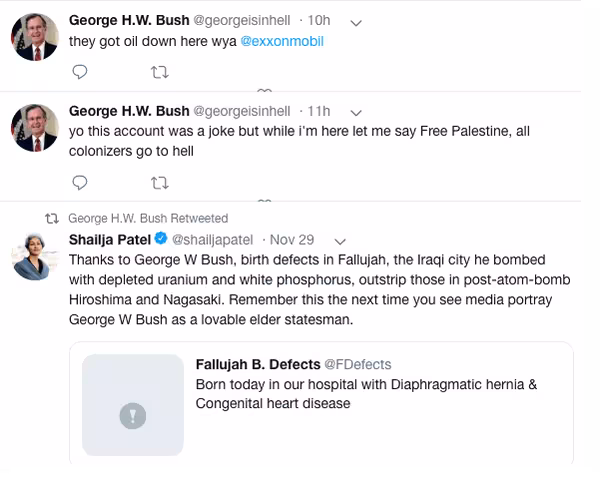
Task: Open the 10h tweet's dropdown chevron
Action: (356, 23)
